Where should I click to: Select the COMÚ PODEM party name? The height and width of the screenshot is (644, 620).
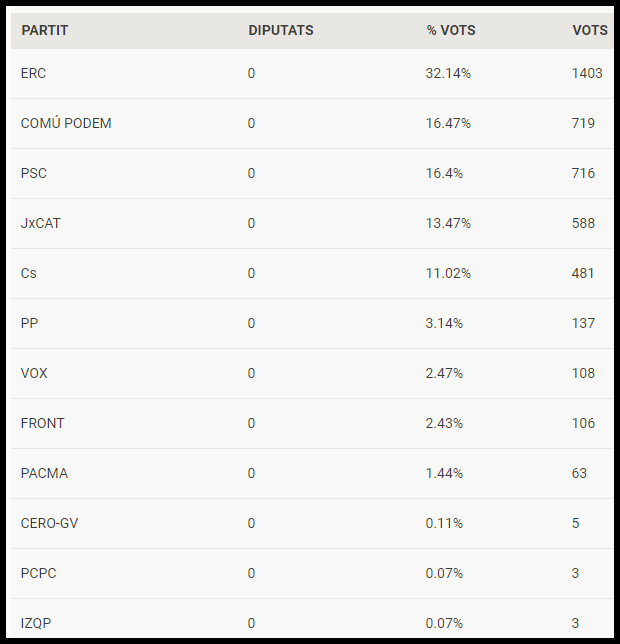[66, 123]
